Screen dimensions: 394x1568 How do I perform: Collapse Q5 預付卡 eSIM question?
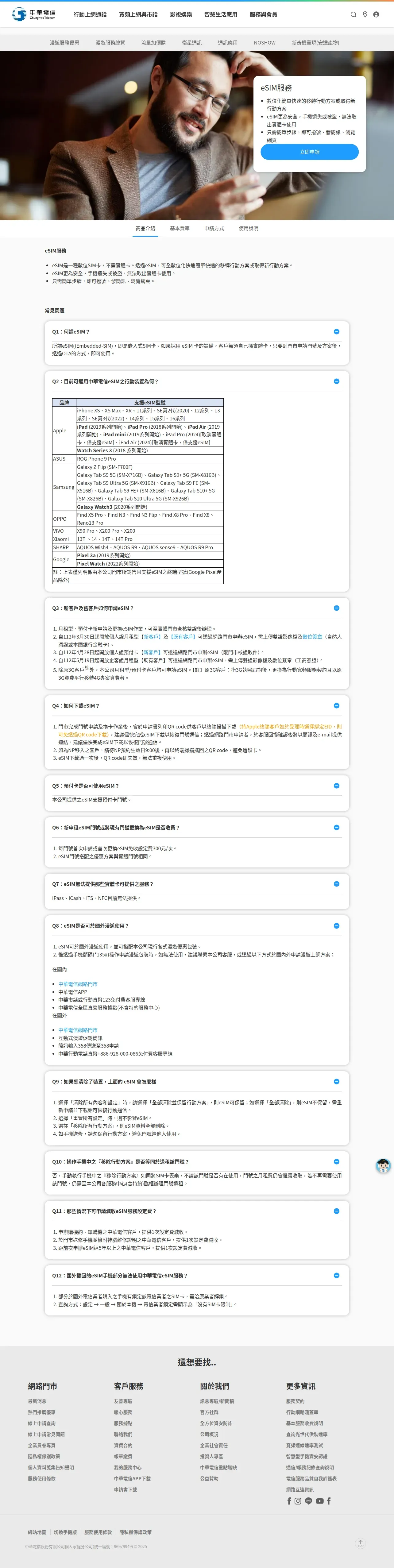pyautogui.click(x=336, y=786)
